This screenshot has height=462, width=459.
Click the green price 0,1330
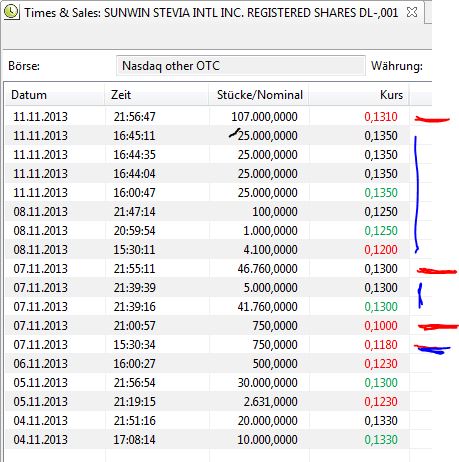[381, 440]
